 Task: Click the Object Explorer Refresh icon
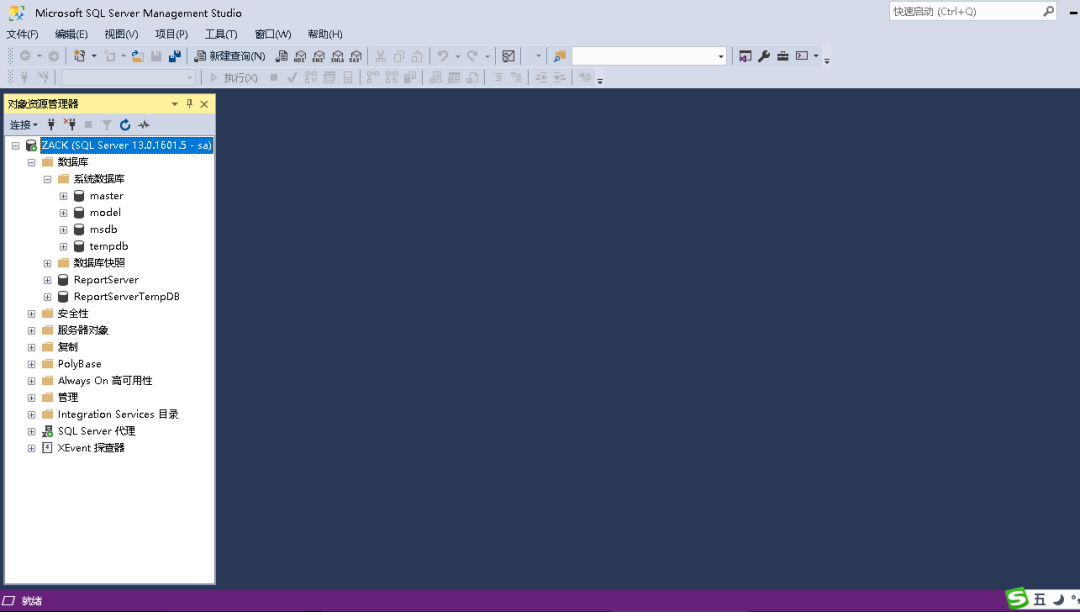(125, 125)
